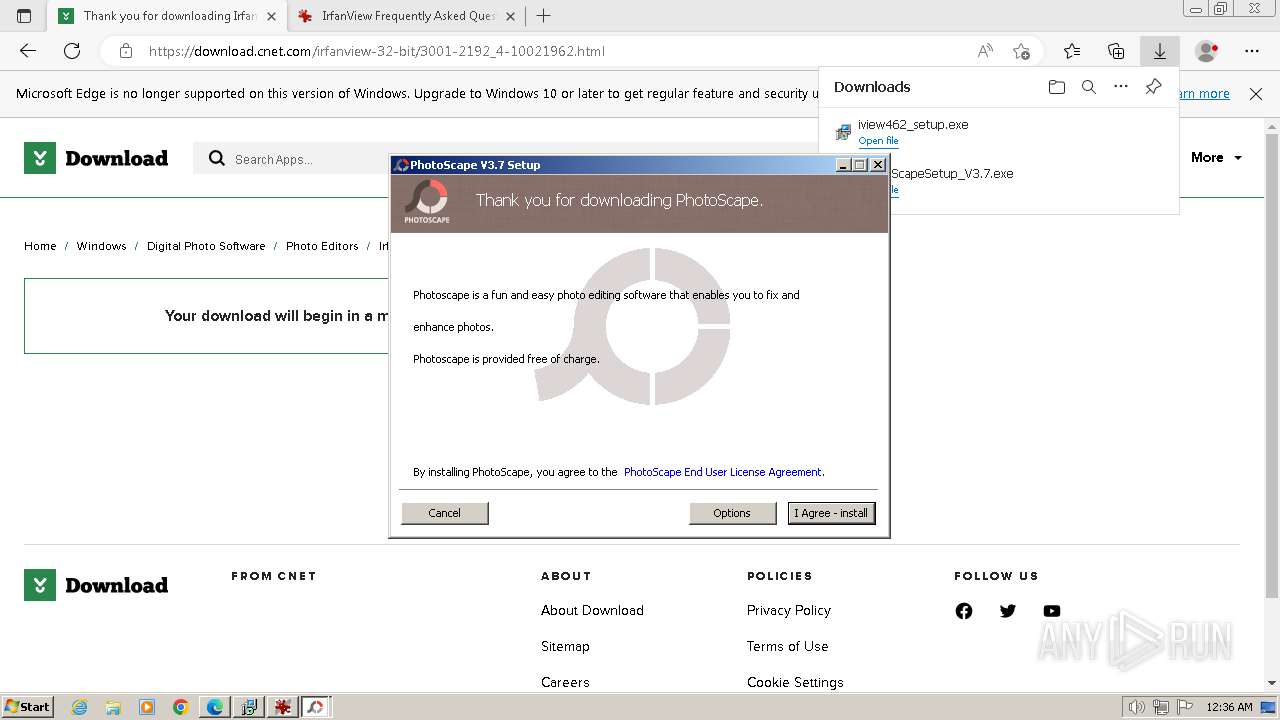Click the search magnifier in header
The width and height of the screenshot is (1280, 720).
coord(217,158)
